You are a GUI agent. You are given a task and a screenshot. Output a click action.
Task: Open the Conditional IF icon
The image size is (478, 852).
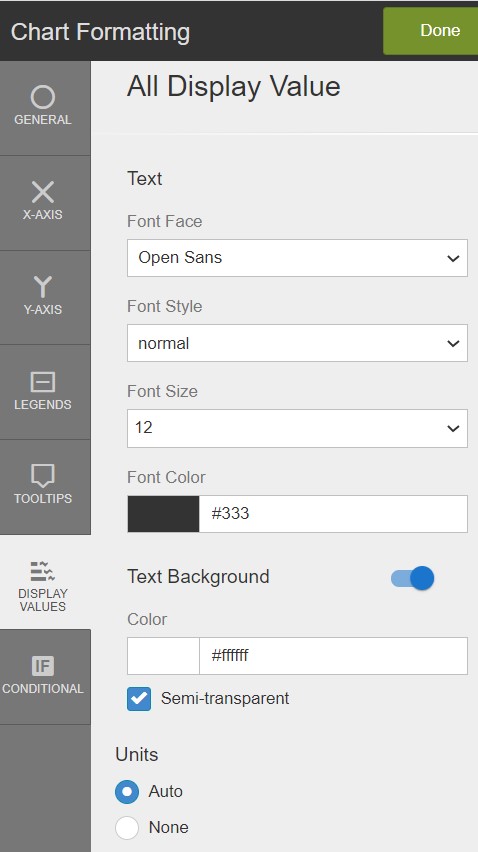pyautogui.click(x=42, y=666)
